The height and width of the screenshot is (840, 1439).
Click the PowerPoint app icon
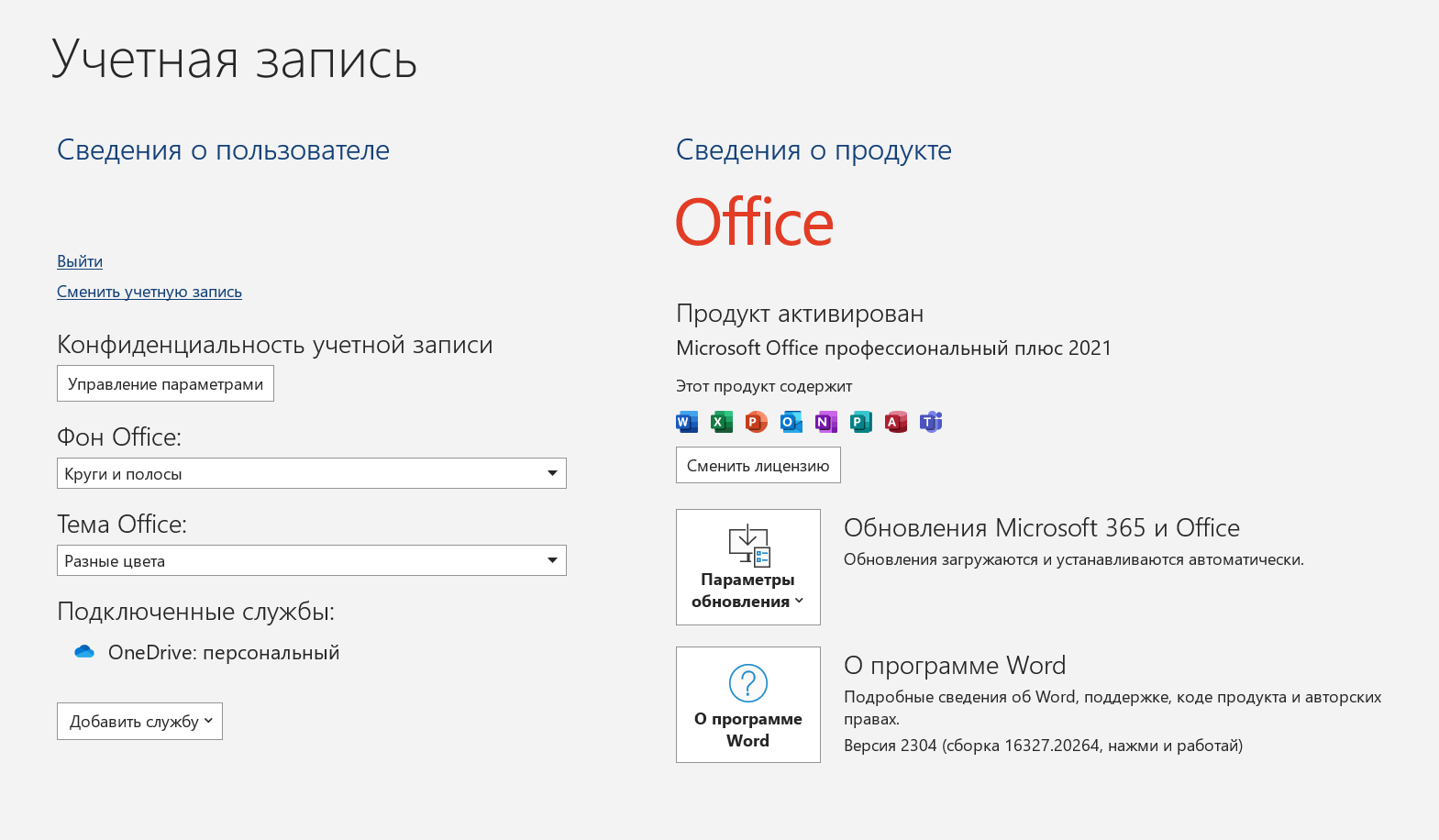point(756,422)
